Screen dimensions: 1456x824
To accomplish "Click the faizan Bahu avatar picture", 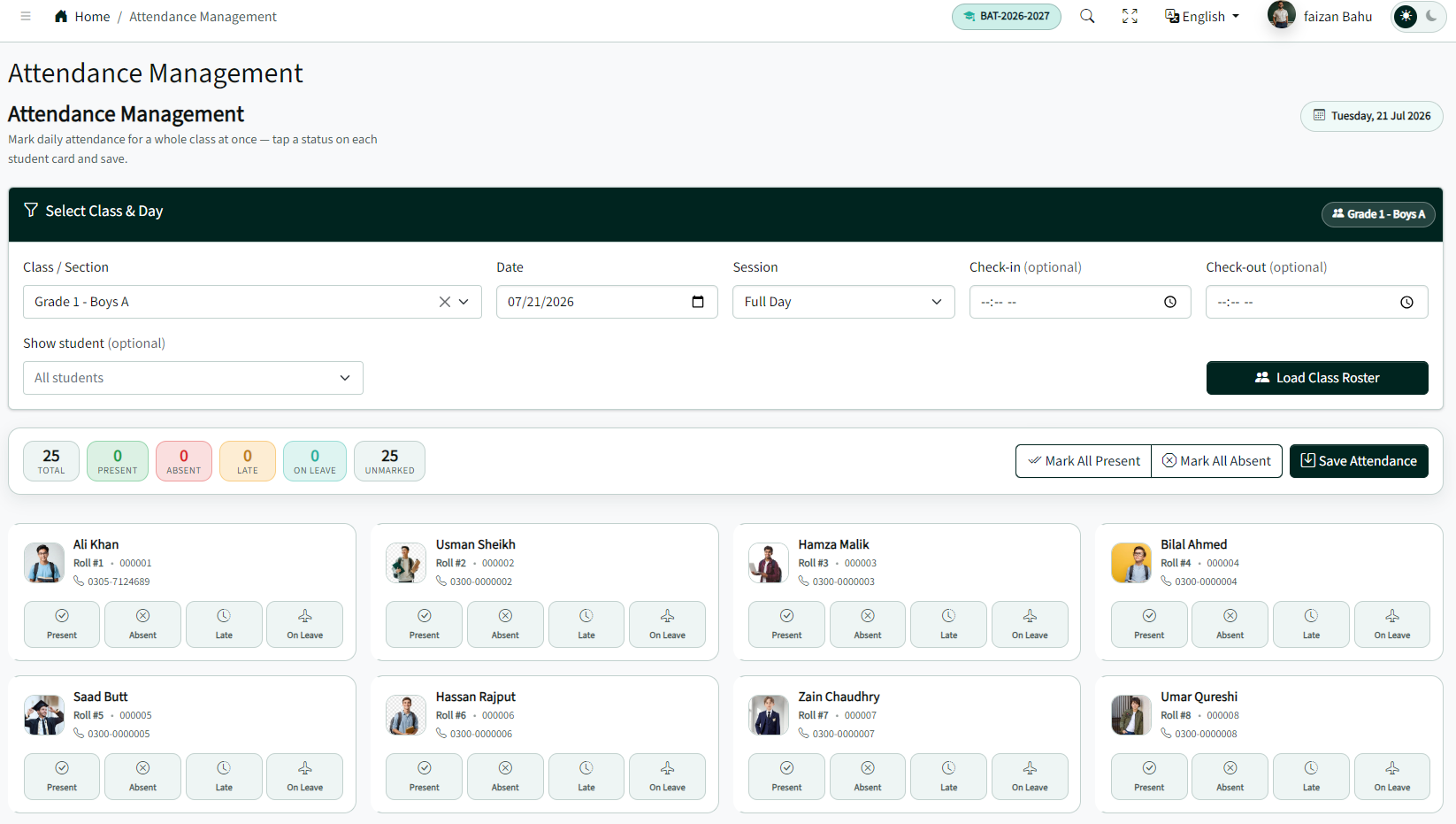I will coord(1281,15).
